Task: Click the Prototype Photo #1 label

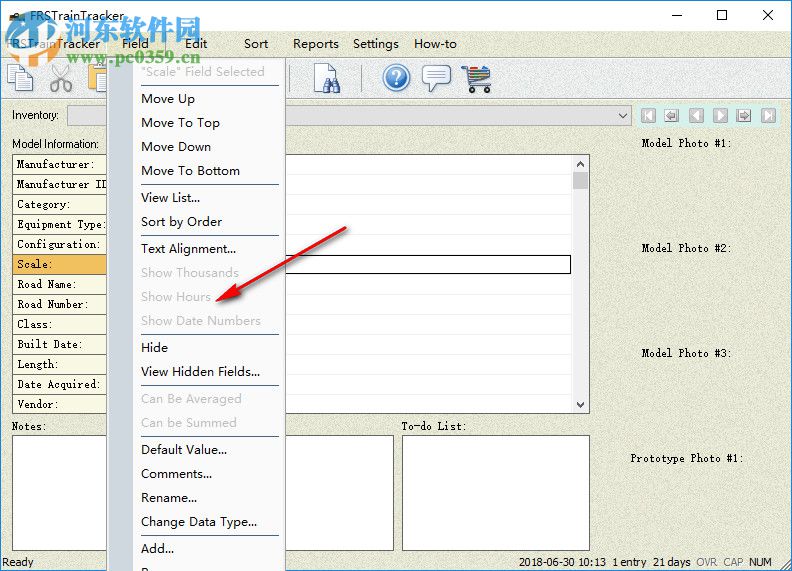Action: click(x=686, y=459)
